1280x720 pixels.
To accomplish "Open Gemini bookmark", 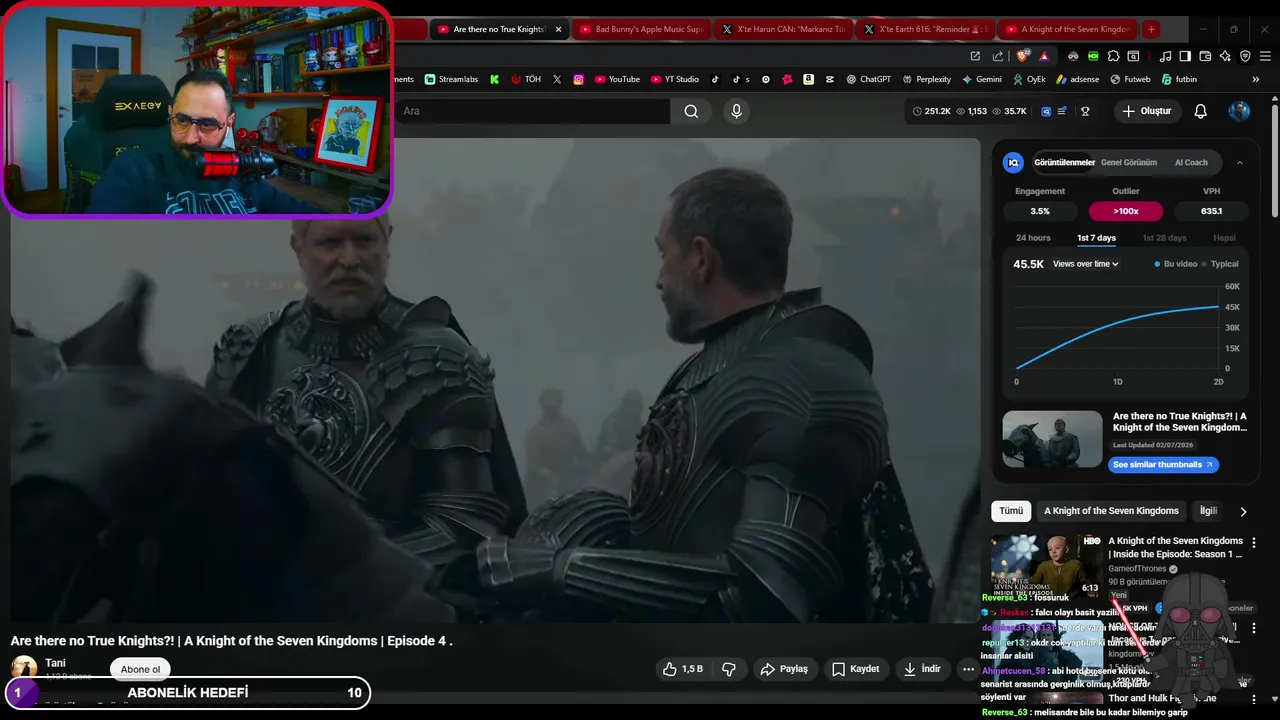I will coord(981,79).
